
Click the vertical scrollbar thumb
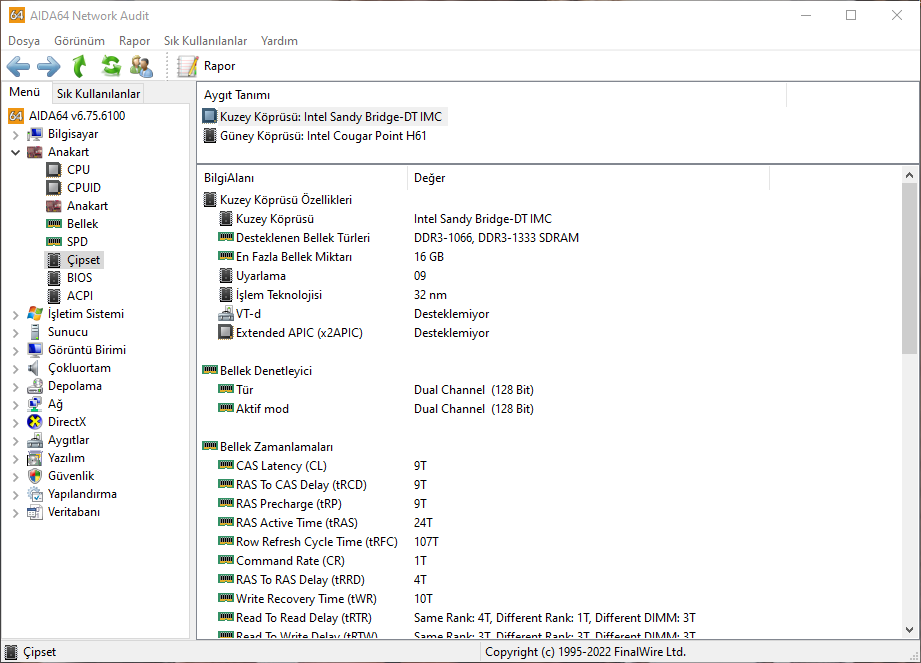tap(909, 268)
